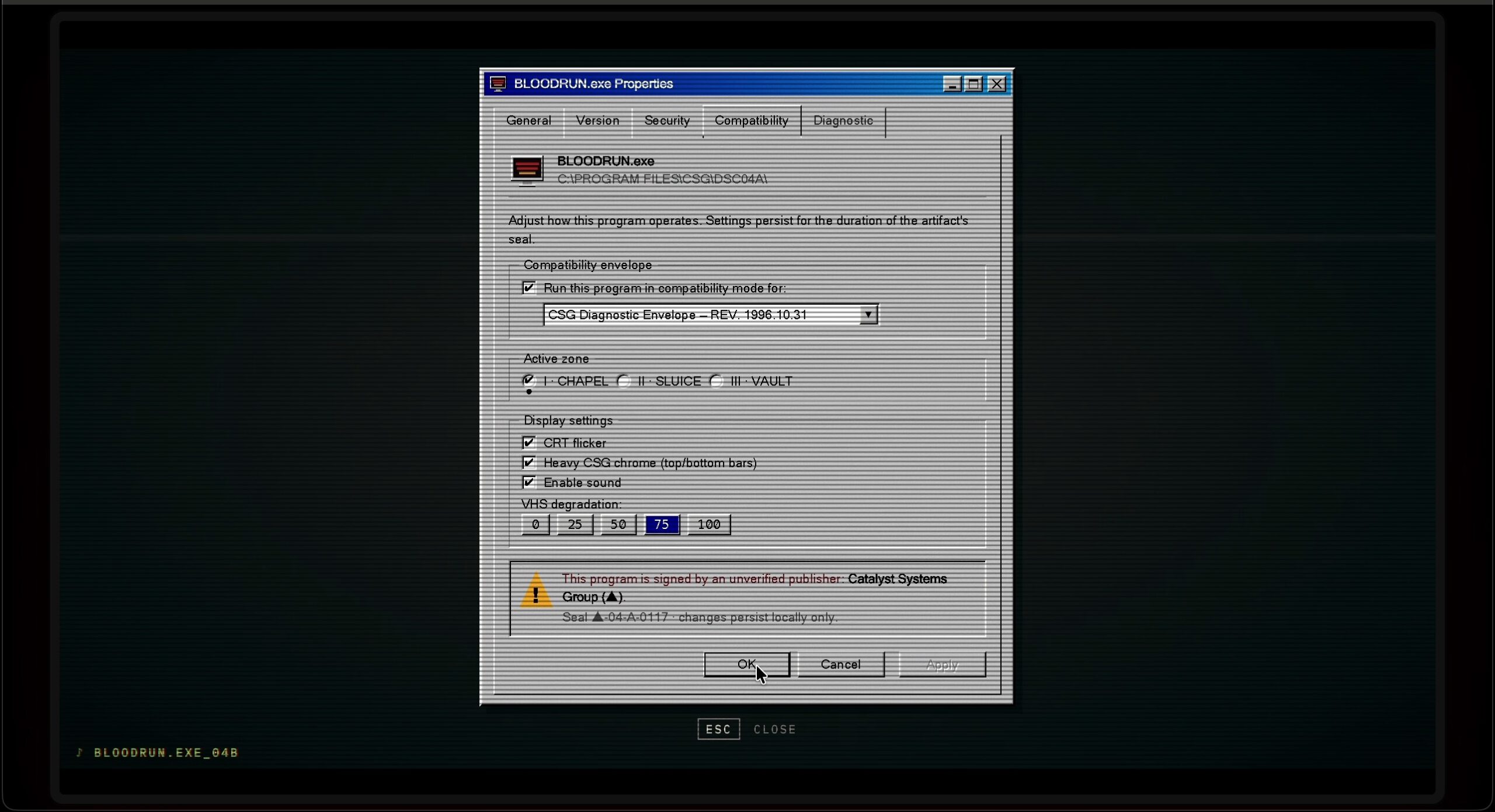Select the Compatibility tab

(752, 121)
